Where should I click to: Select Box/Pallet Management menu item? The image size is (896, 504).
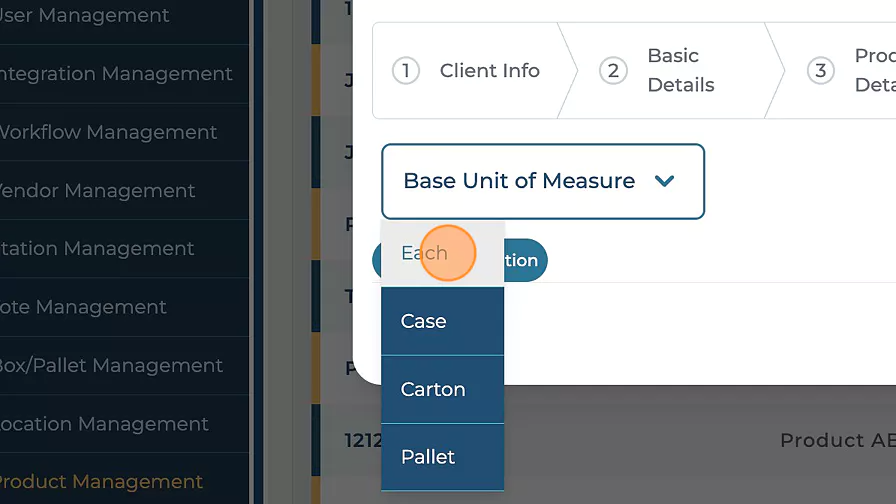point(110,365)
